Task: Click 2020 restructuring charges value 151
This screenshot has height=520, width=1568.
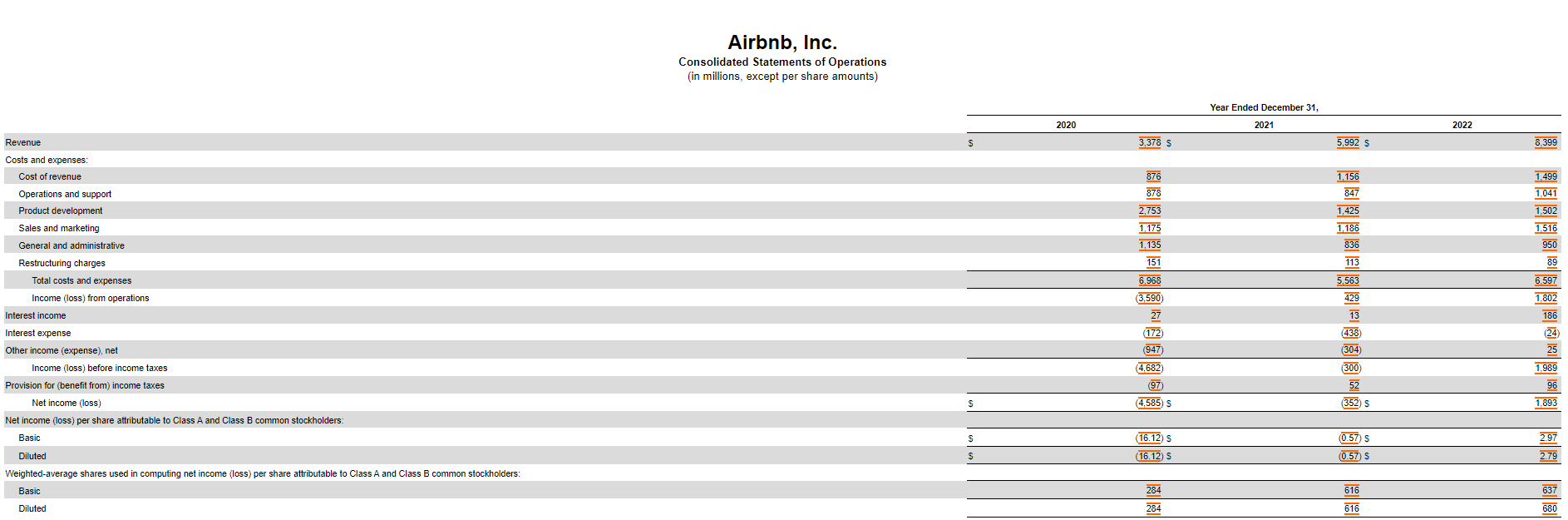Action: point(1153,262)
